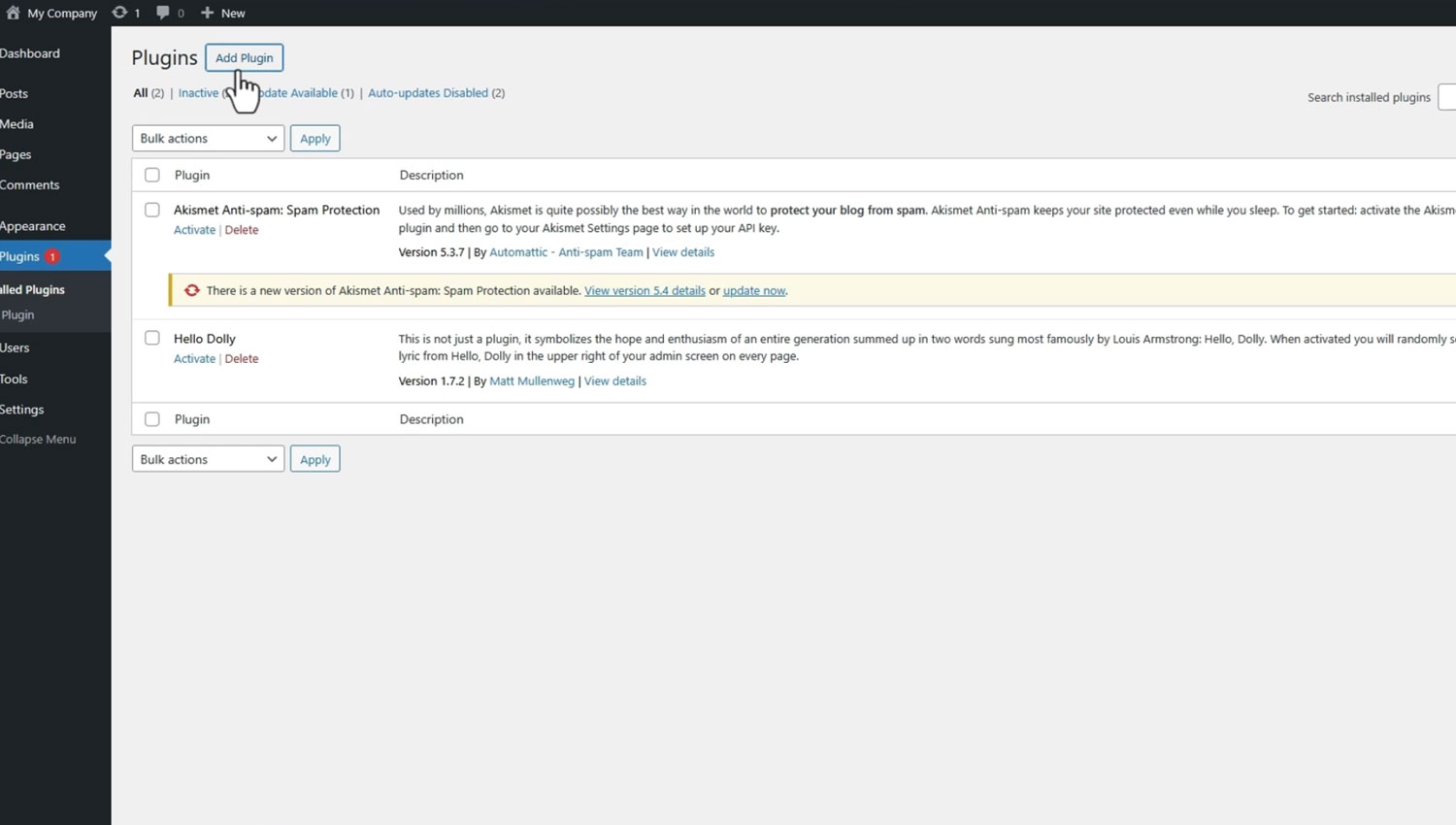Filter by Auto-updates Disabled plugins
1456x825 pixels.
pyautogui.click(x=427, y=93)
